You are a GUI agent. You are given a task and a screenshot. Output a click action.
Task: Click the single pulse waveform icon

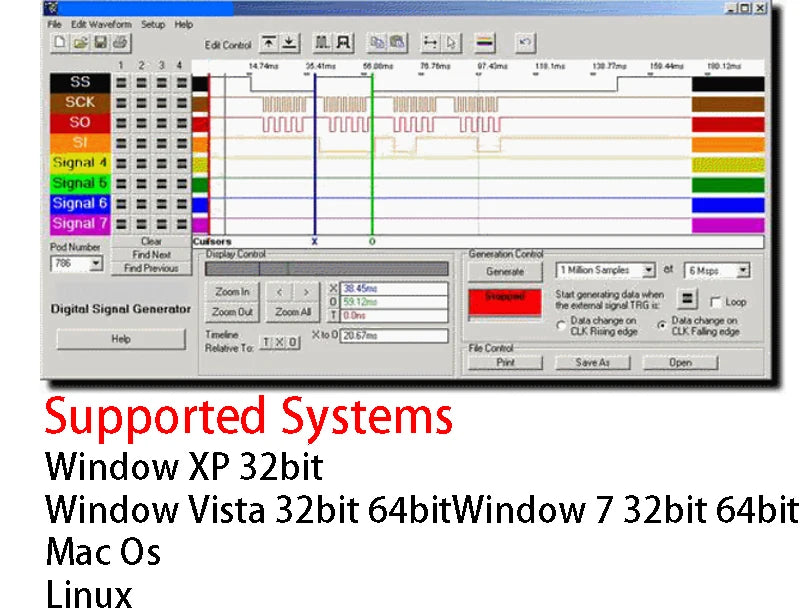click(344, 43)
